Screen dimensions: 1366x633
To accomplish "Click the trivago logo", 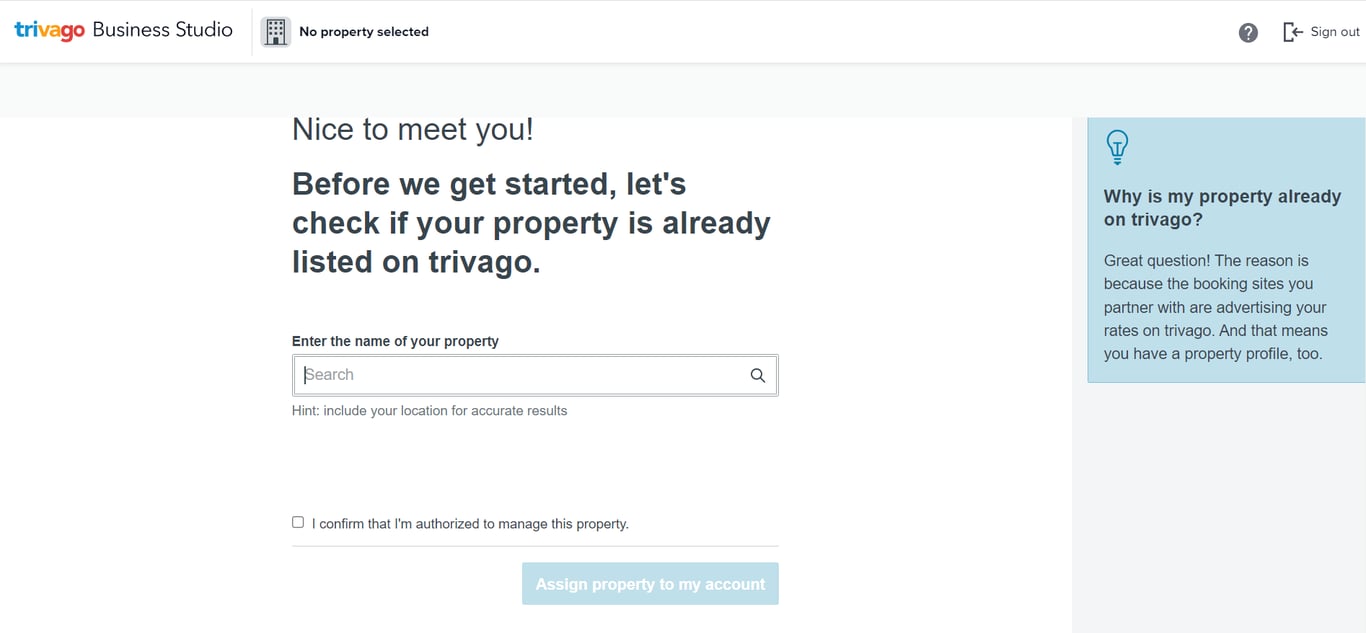I will point(49,31).
